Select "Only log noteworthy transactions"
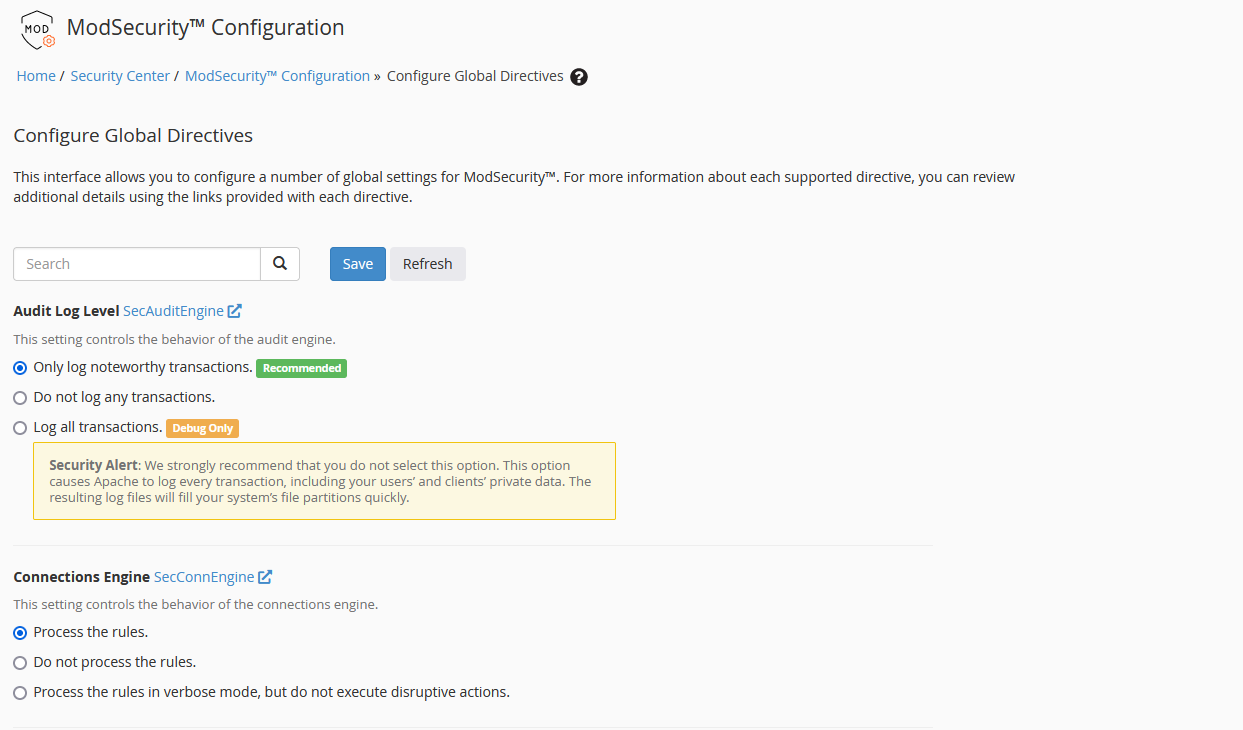 19,367
